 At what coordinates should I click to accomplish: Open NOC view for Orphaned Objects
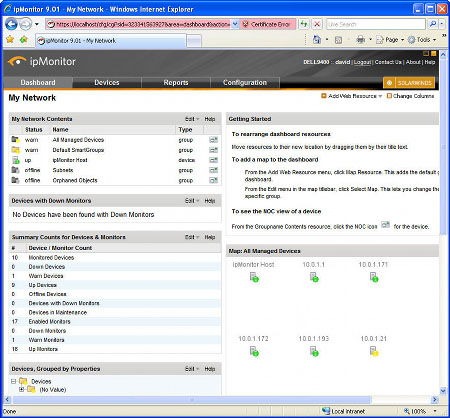213,180
